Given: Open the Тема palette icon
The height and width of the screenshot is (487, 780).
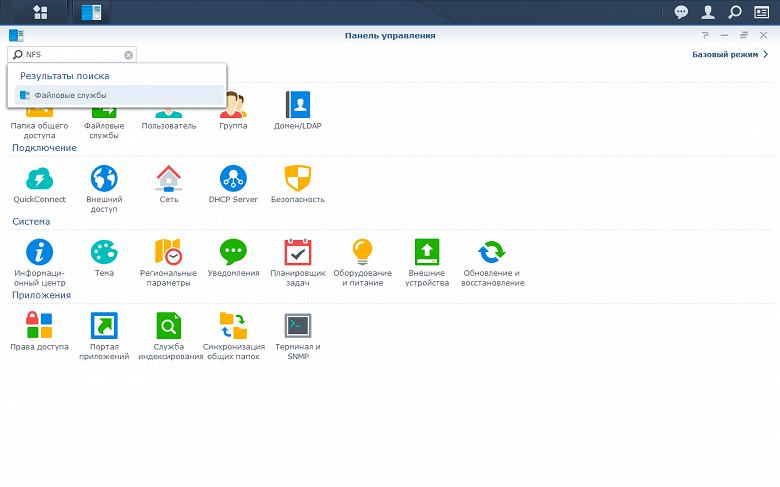Looking at the screenshot, I should 104,252.
